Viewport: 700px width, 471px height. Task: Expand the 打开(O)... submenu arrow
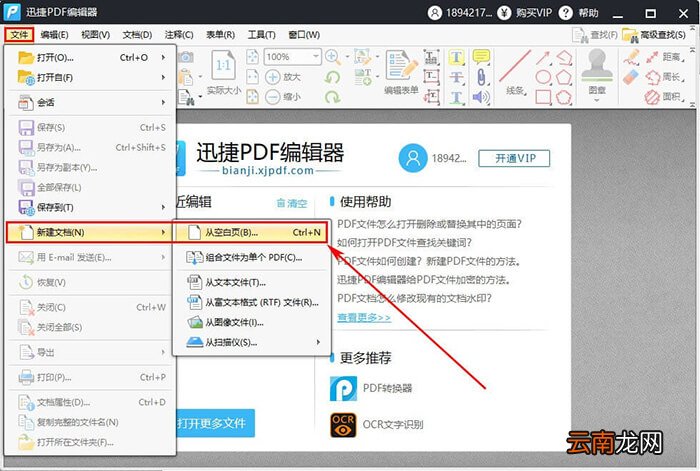click(x=163, y=58)
